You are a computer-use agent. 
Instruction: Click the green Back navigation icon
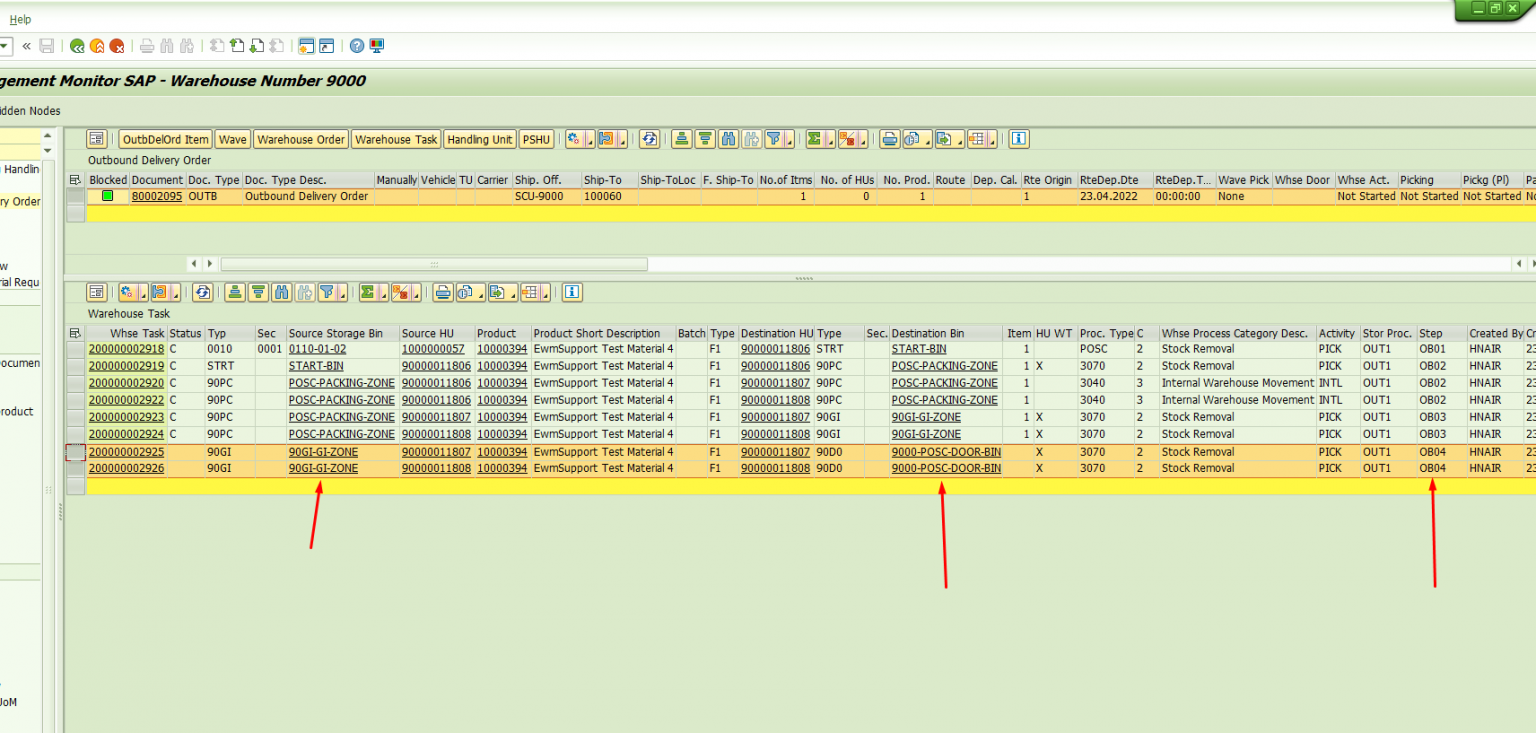pos(77,45)
